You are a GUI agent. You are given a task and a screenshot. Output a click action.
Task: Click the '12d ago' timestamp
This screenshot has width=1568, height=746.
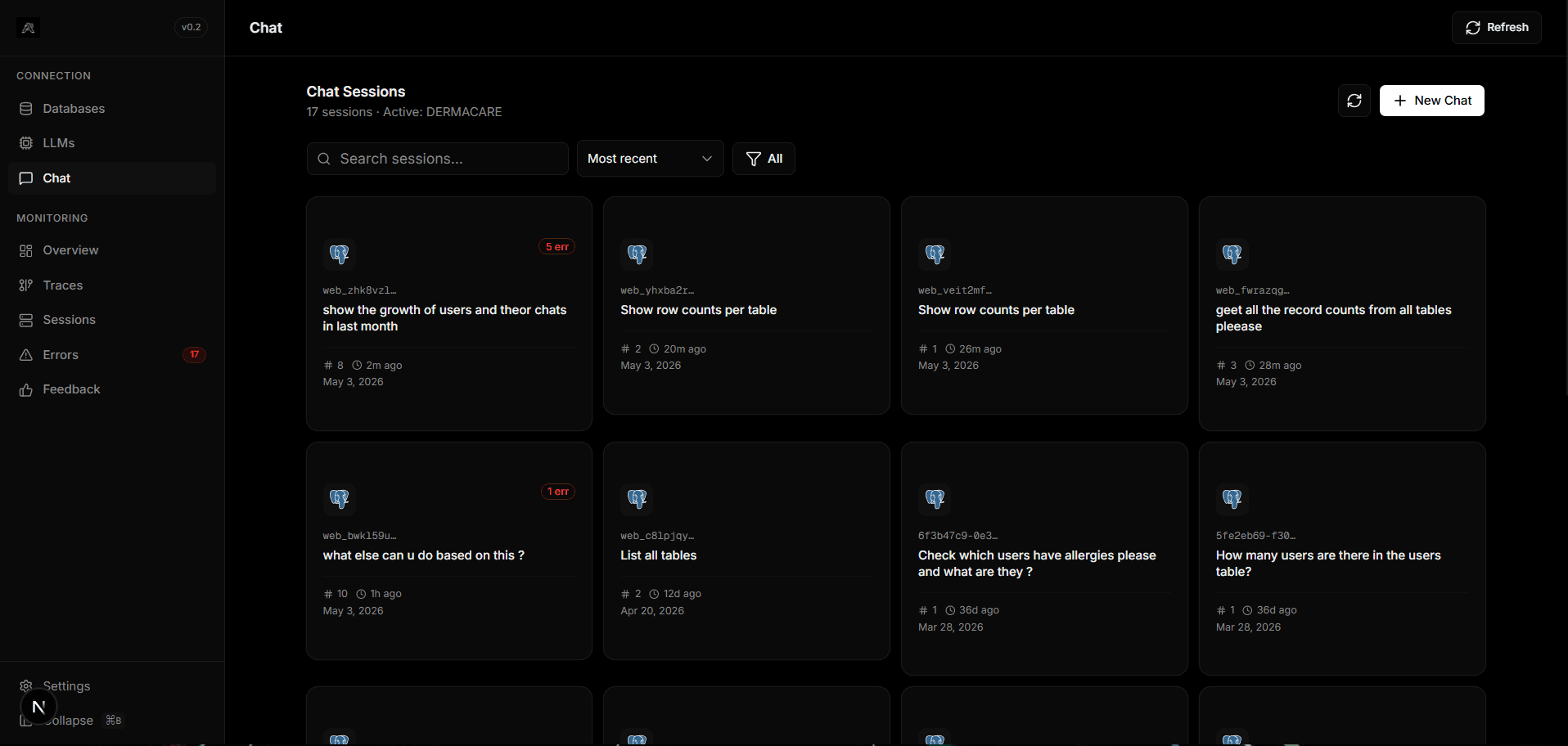[683, 594]
